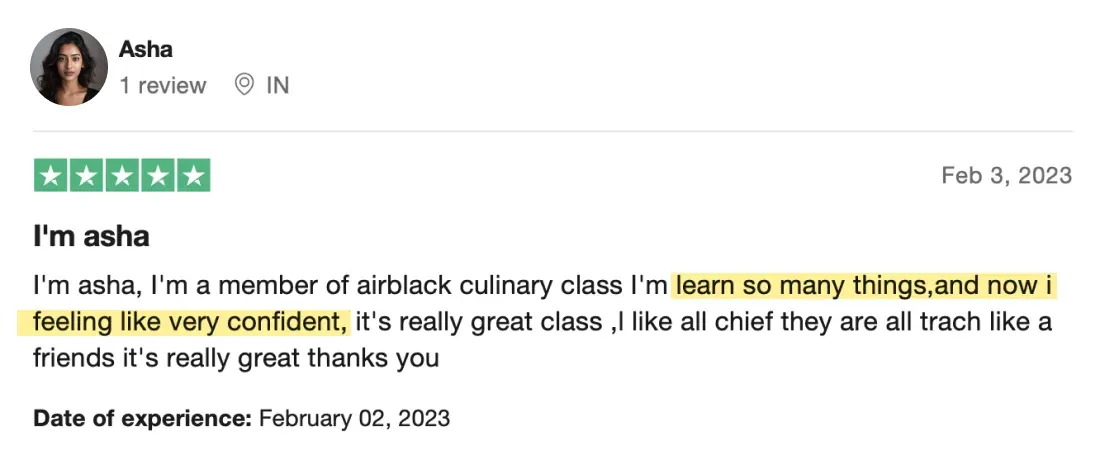Click the 'February 02, 2023' experience date
The image size is (1100, 458).
point(354,419)
